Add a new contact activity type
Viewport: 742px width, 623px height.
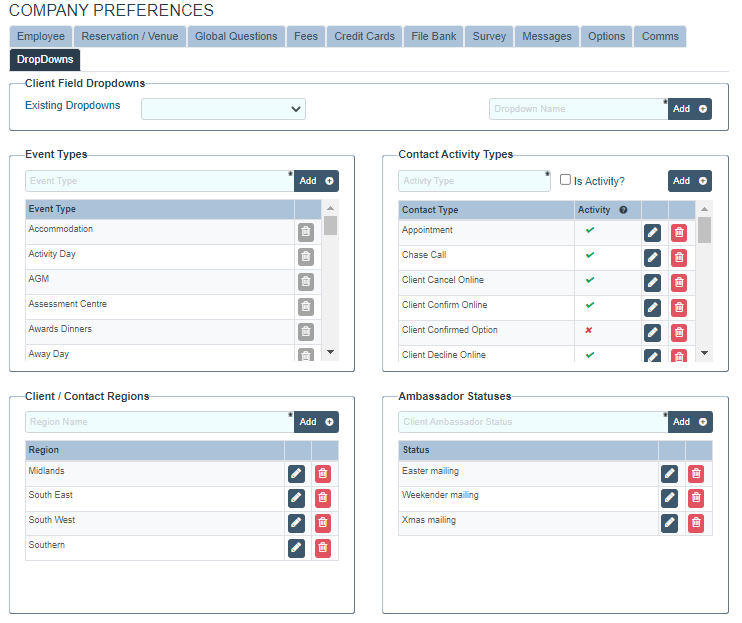click(x=689, y=181)
